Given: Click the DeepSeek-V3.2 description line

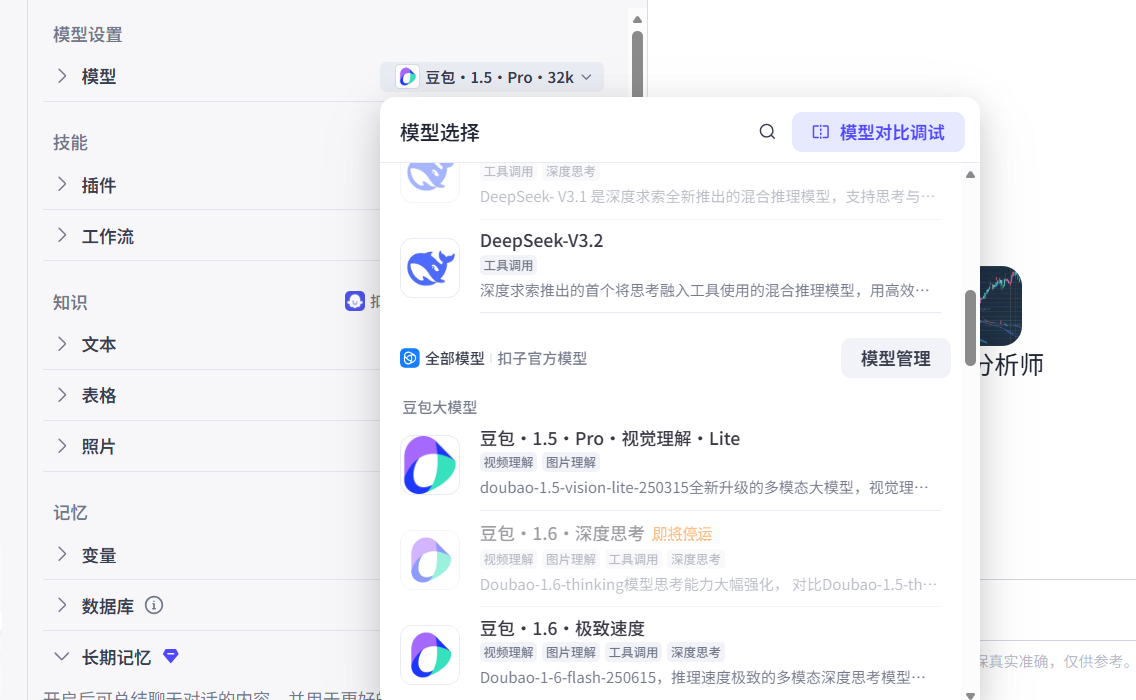Looking at the screenshot, I should click(x=704, y=291).
